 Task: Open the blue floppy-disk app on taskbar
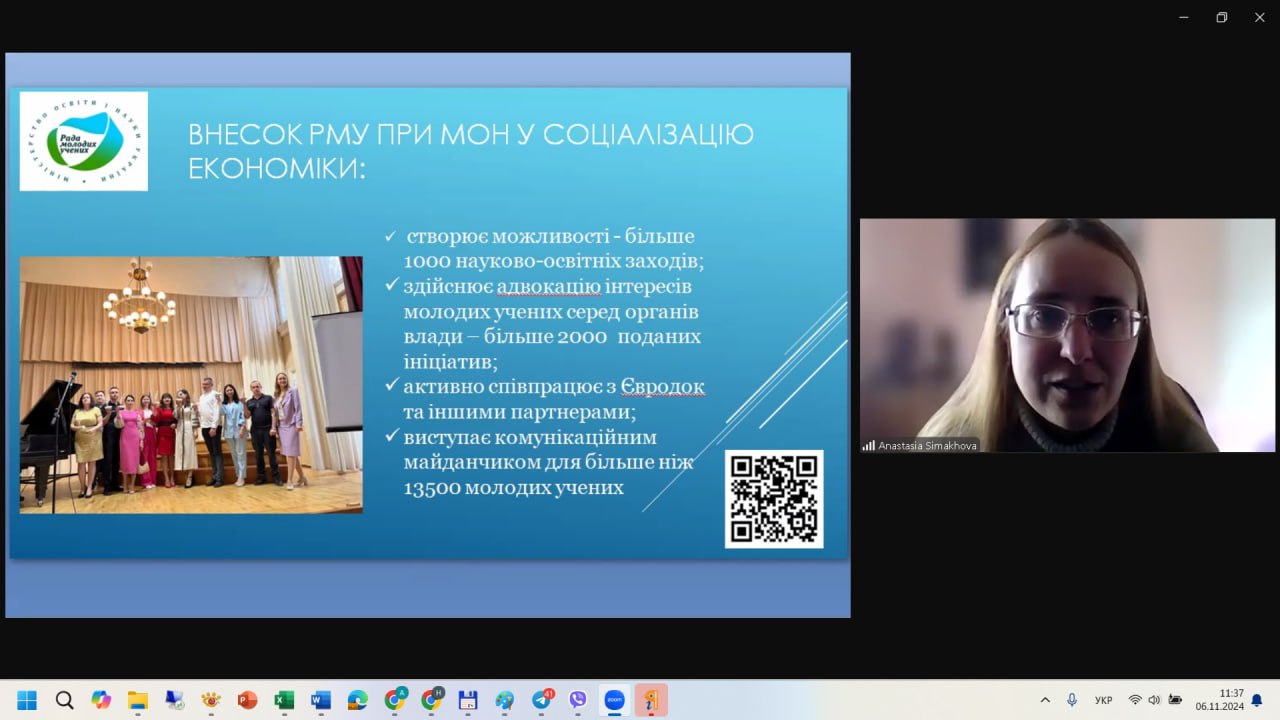click(468, 700)
